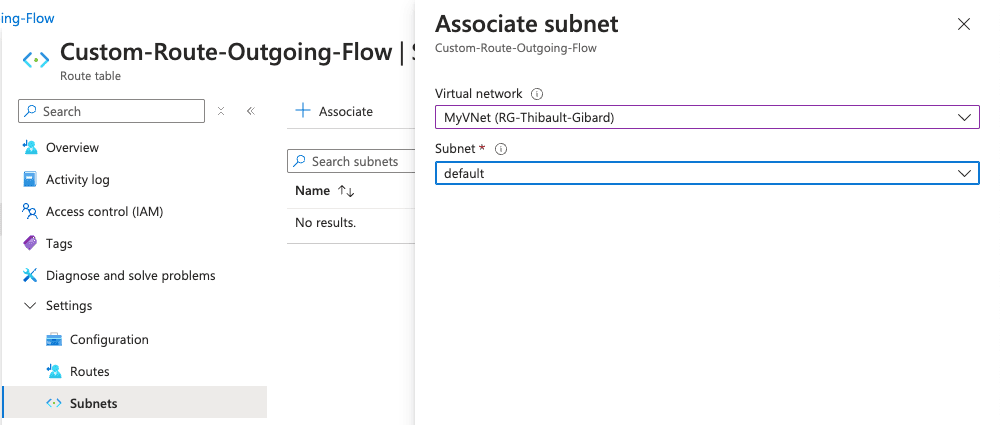Sort by Name using the arrows icon
The width and height of the screenshot is (1000, 425).
tap(346, 191)
